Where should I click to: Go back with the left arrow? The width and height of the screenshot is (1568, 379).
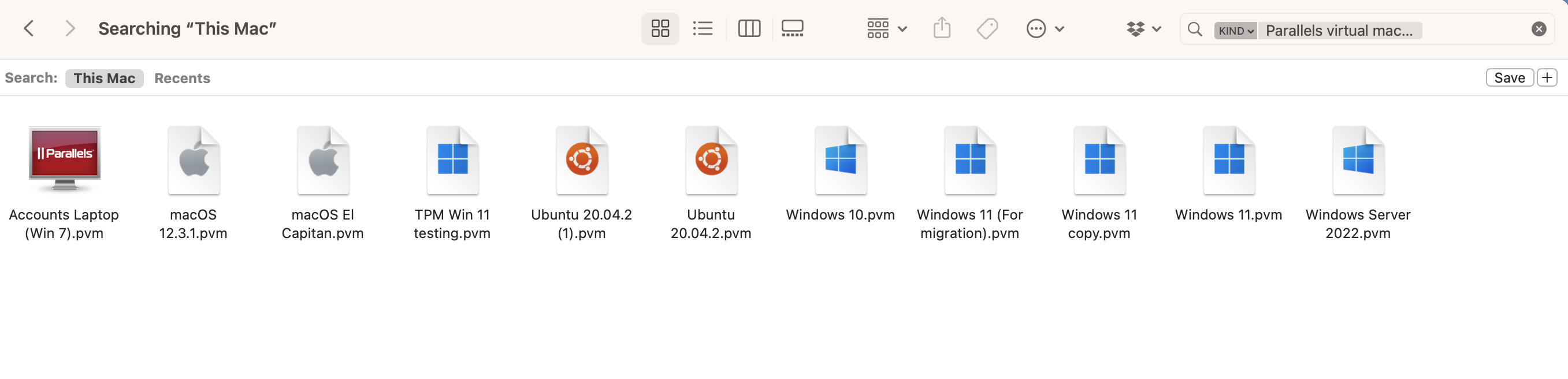tap(29, 28)
